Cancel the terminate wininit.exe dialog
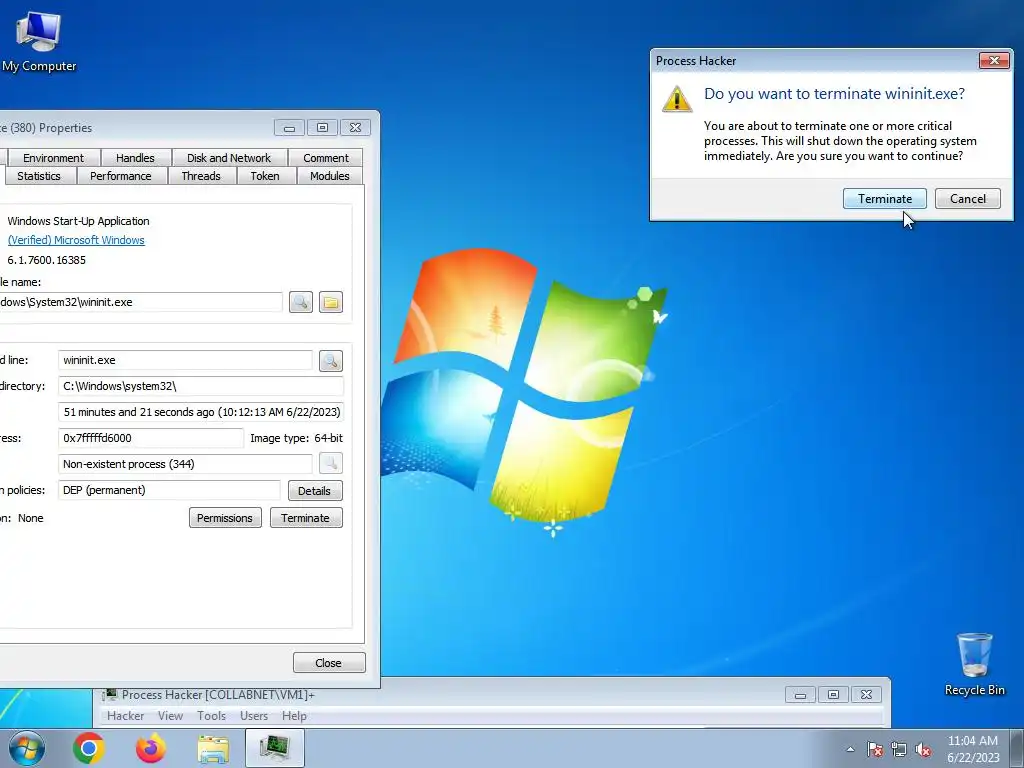Viewport: 1024px width, 768px height. point(967,199)
